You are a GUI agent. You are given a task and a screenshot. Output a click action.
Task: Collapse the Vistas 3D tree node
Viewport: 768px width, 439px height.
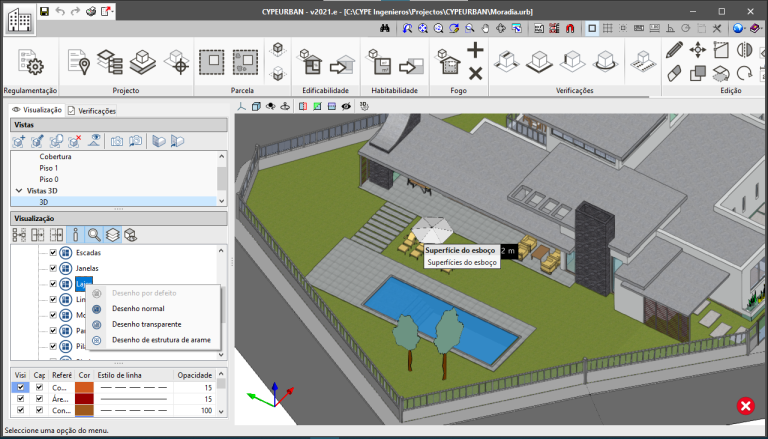[x=19, y=190]
